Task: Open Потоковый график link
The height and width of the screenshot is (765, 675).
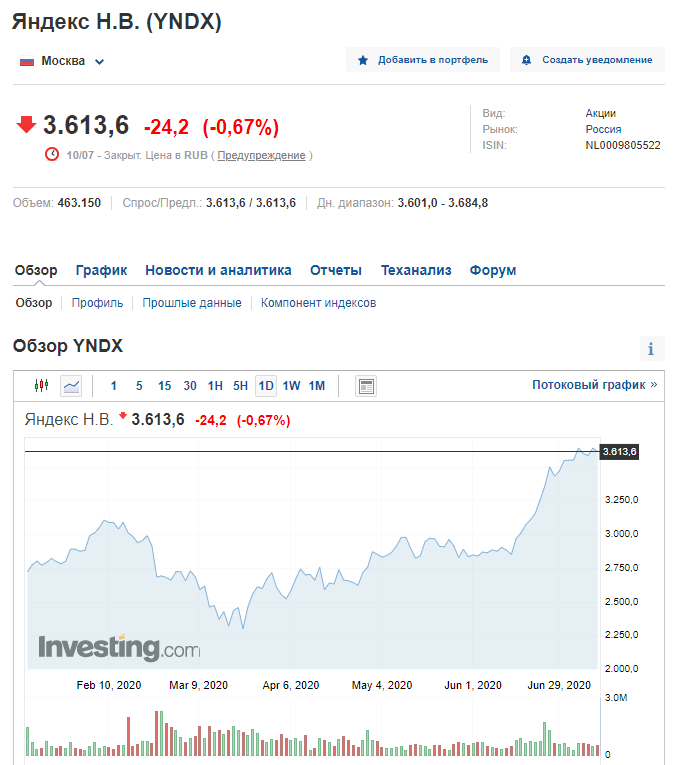Action: (595, 385)
